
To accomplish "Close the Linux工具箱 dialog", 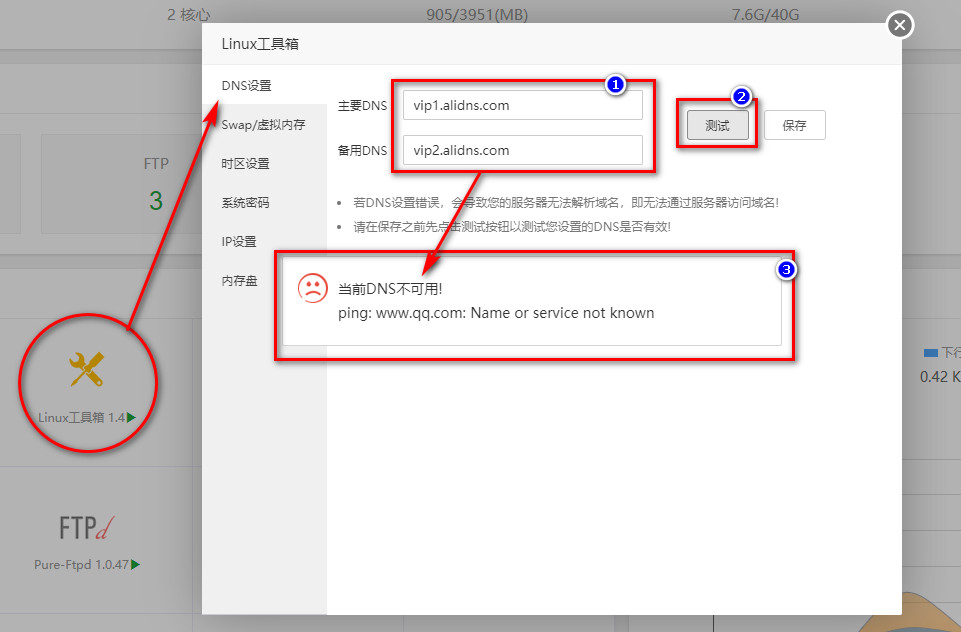I will coord(900,25).
